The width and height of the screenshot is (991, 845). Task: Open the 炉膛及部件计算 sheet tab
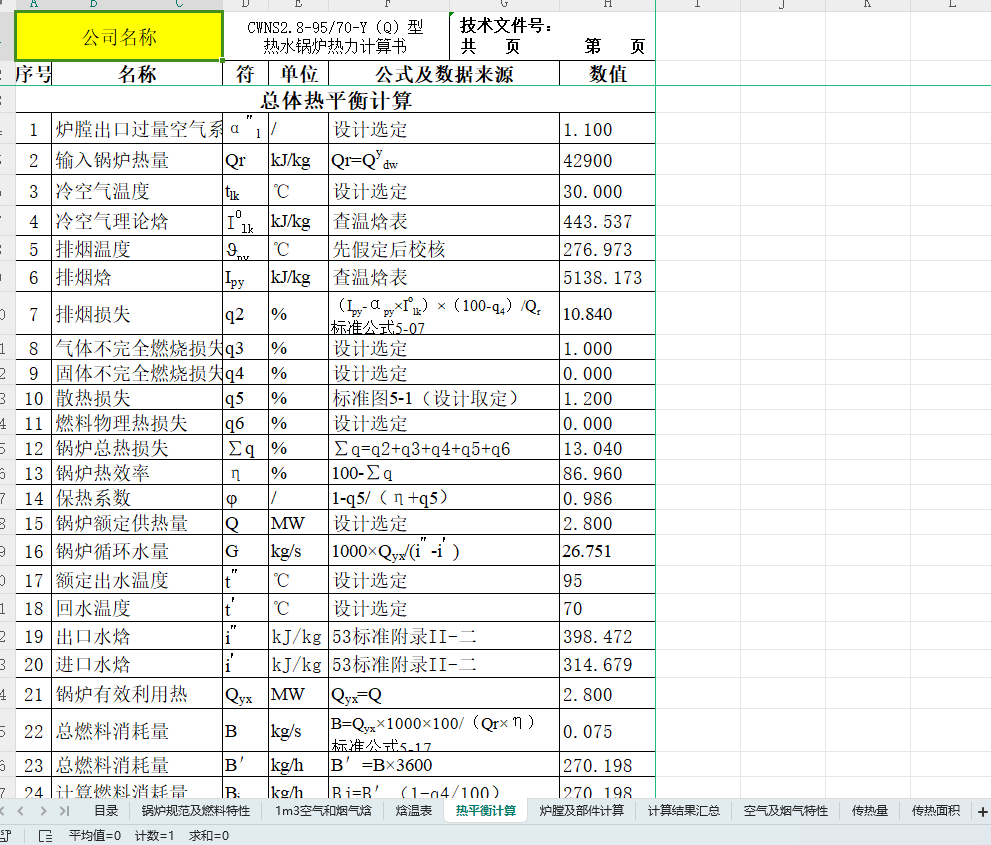[x=581, y=811]
